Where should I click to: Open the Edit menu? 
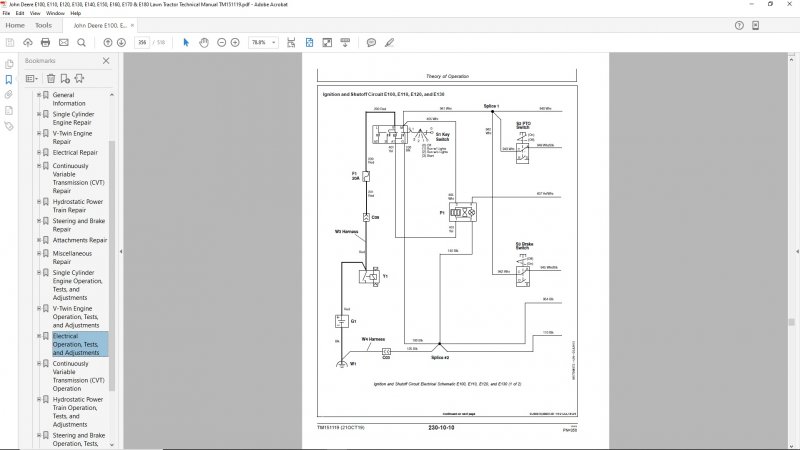coord(20,13)
